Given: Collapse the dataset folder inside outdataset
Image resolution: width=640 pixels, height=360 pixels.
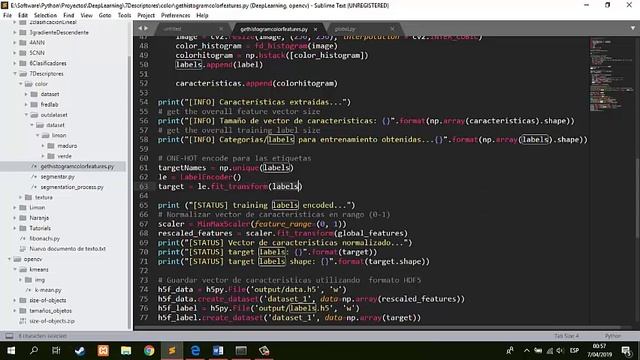Looking at the screenshot, I should coord(32,125).
